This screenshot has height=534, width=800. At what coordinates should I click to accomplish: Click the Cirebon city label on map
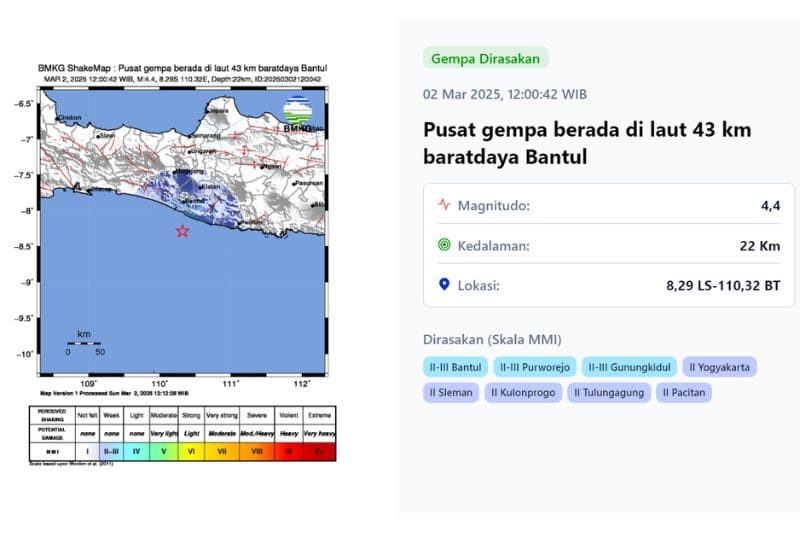click(69, 118)
